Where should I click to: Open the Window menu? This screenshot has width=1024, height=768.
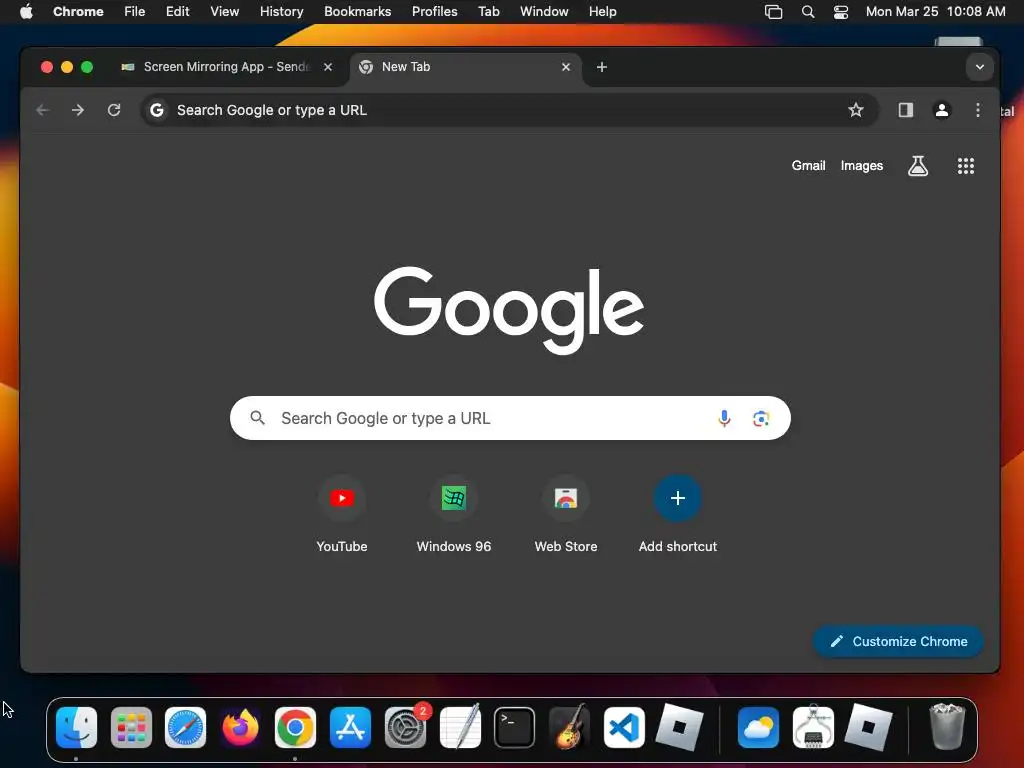pyautogui.click(x=544, y=12)
